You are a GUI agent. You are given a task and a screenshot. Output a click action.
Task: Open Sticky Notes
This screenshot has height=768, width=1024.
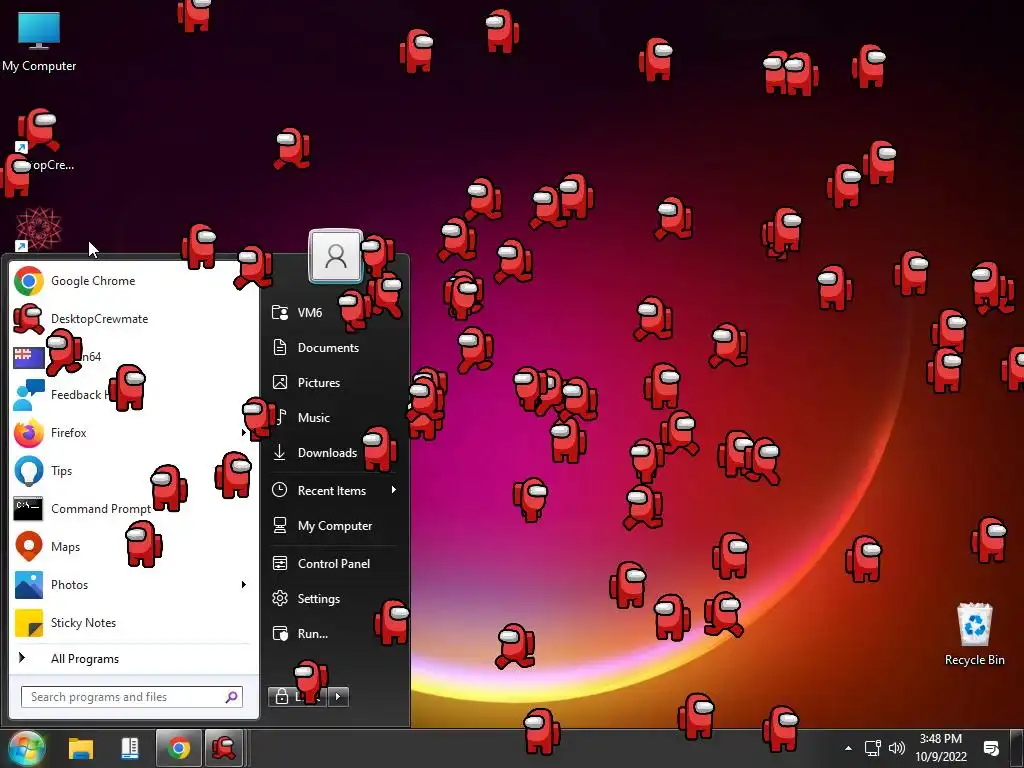tap(133, 622)
